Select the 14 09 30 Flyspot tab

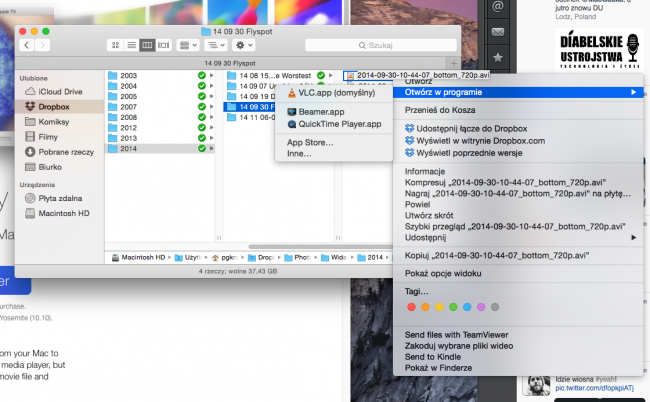(230, 63)
